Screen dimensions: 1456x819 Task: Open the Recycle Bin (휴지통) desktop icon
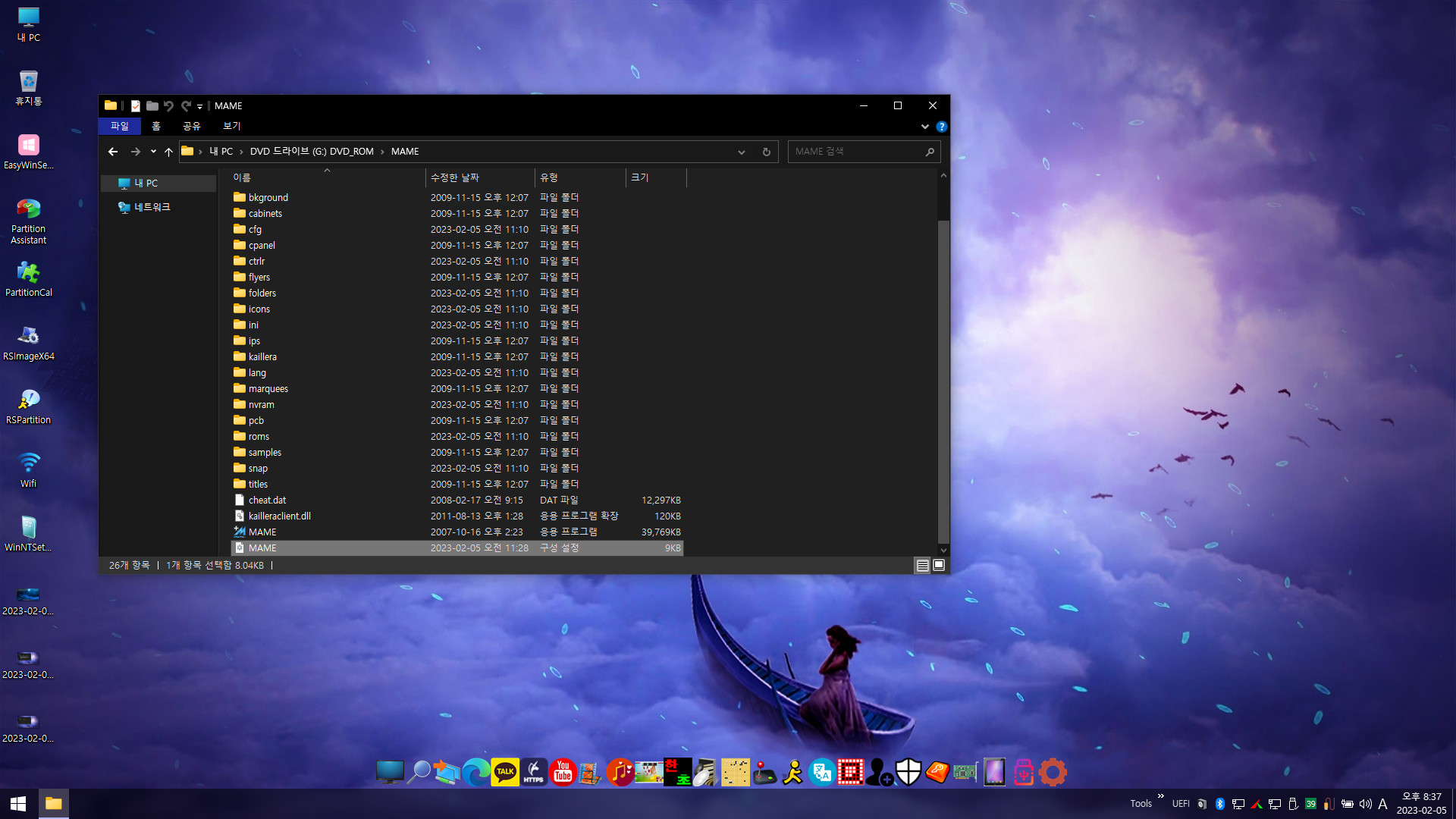[x=29, y=88]
